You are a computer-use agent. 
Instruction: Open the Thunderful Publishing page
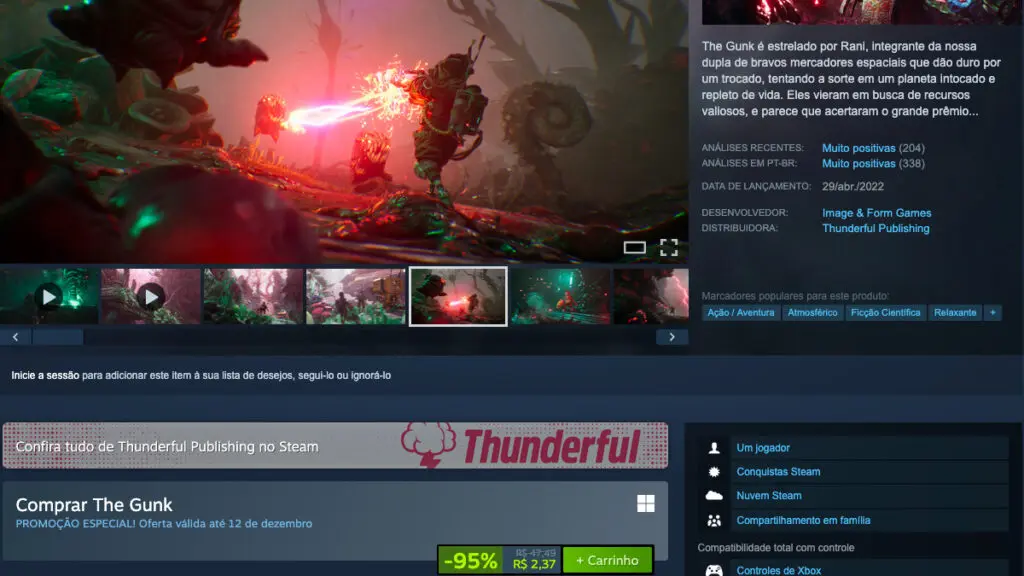click(876, 228)
